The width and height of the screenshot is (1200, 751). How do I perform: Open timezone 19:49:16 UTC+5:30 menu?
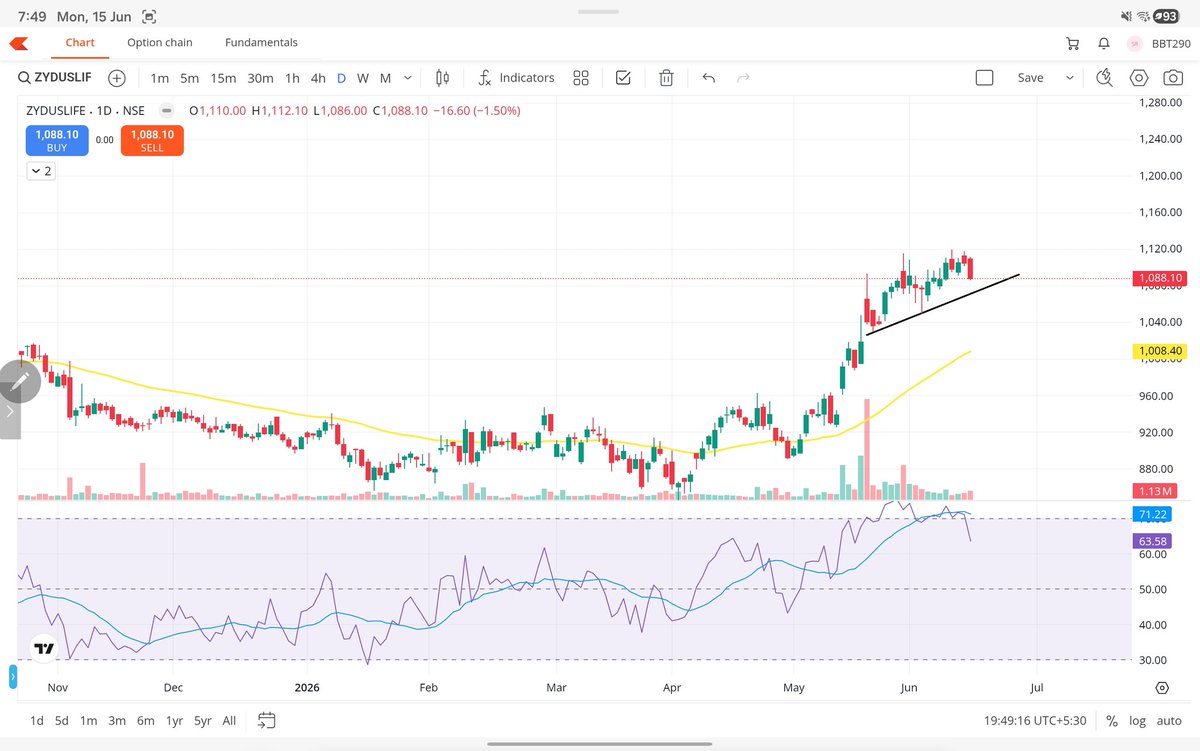pos(1035,721)
